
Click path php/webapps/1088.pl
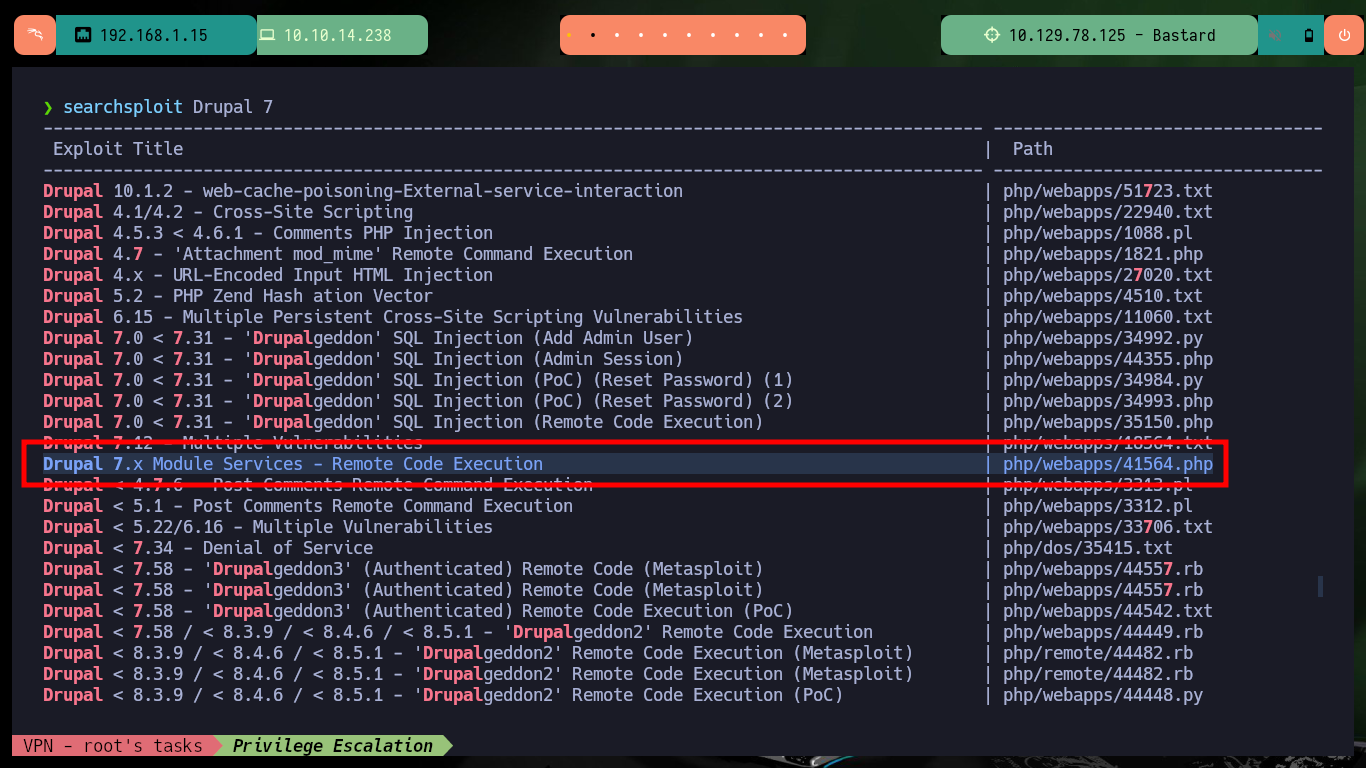pyautogui.click(x=1098, y=233)
